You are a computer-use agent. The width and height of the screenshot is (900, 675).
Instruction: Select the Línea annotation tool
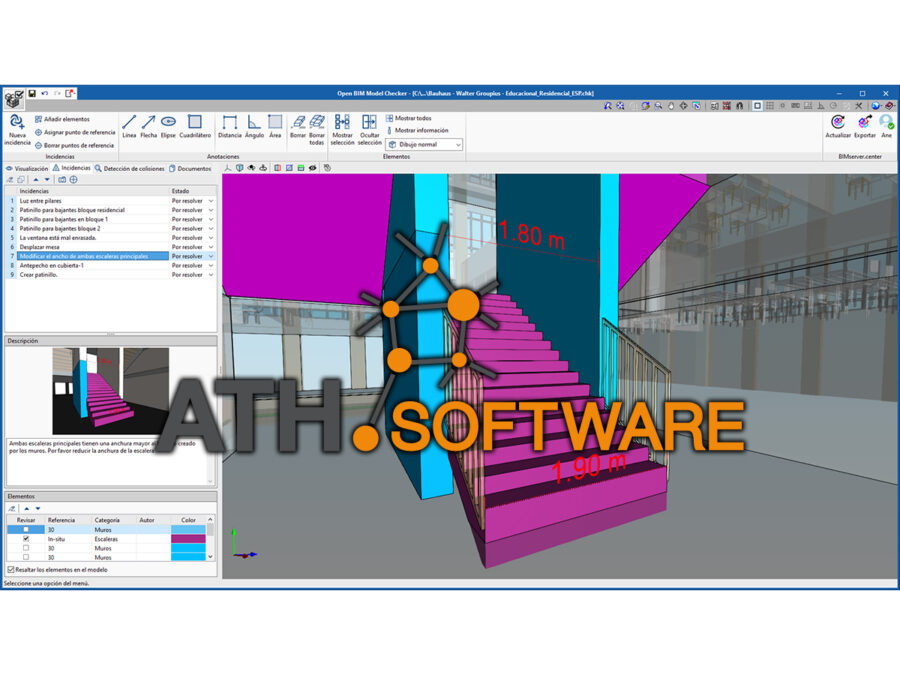click(129, 126)
